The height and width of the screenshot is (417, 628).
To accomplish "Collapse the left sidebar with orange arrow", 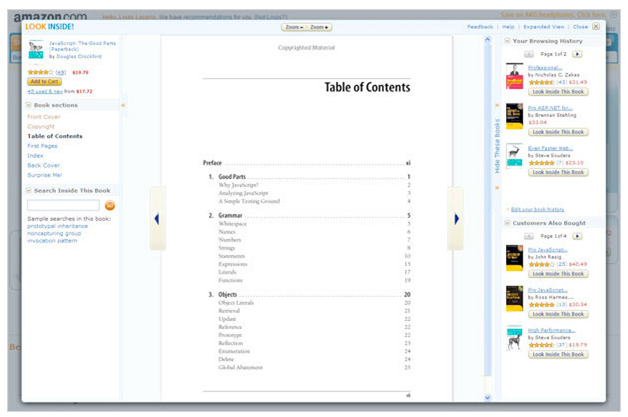I will click(123, 105).
